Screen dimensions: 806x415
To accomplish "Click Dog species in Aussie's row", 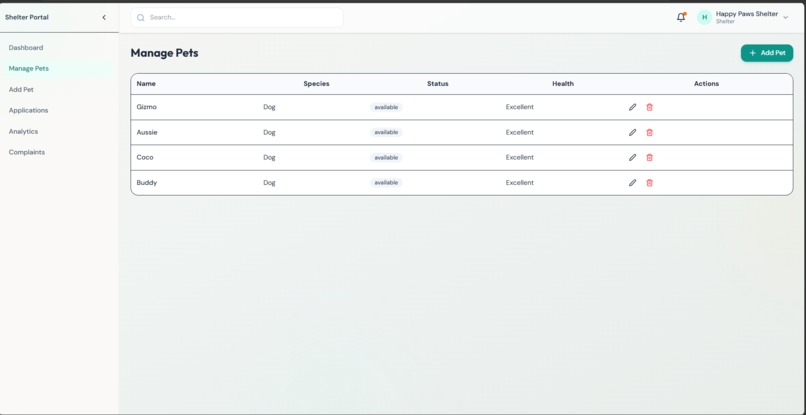I will pos(269,132).
